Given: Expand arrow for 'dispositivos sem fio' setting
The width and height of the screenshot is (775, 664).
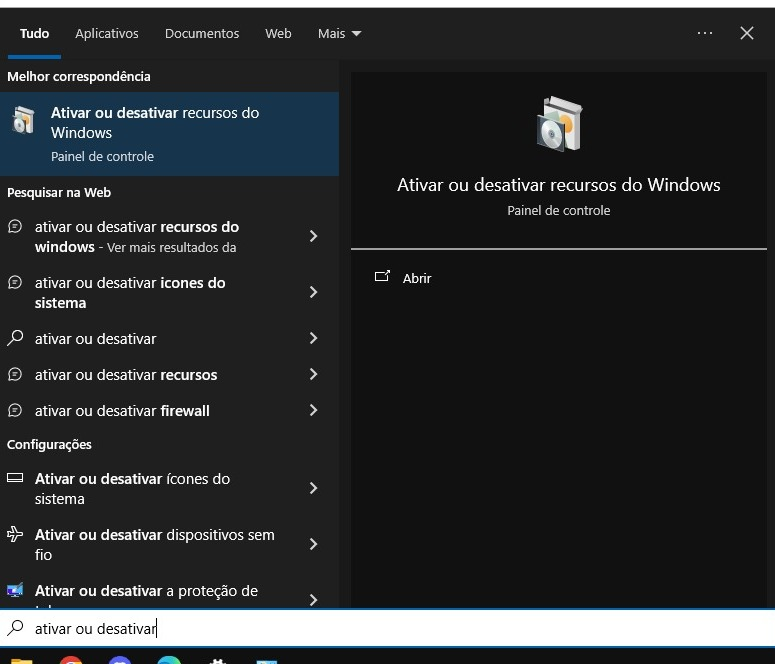Looking at the screenshot, I should coord(313,544).
